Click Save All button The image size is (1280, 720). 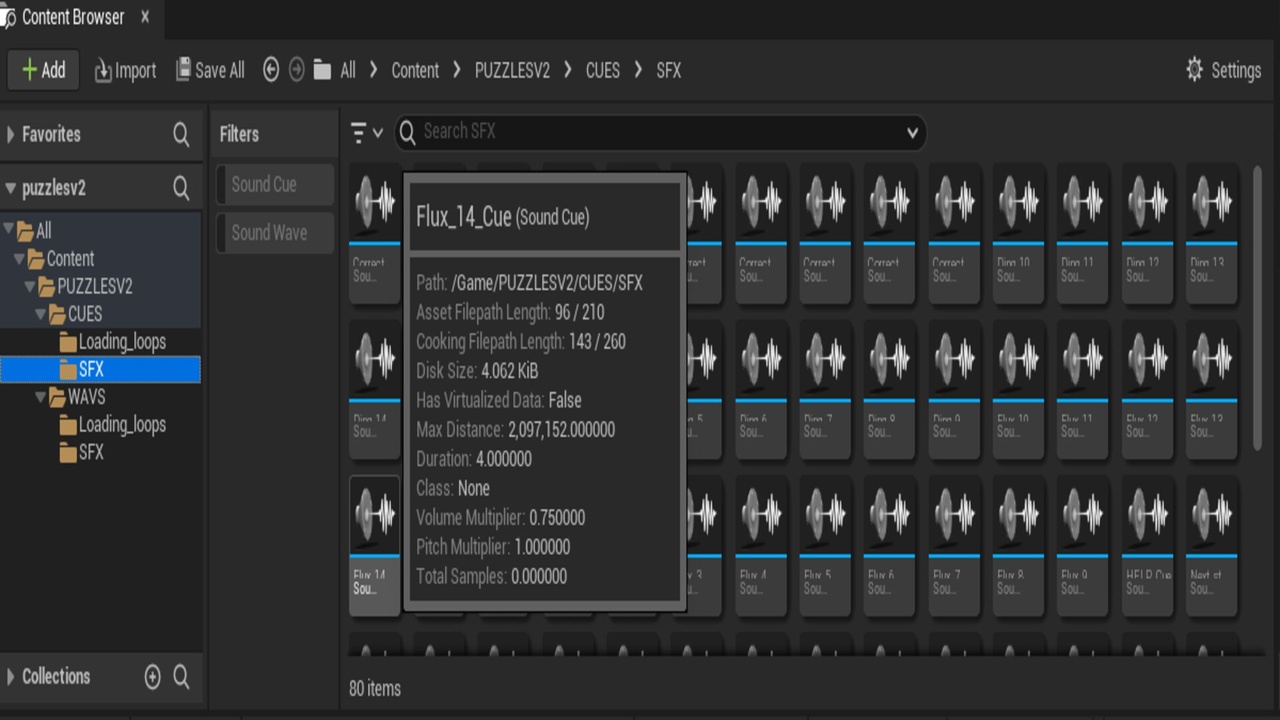click(x=210, y=70)
